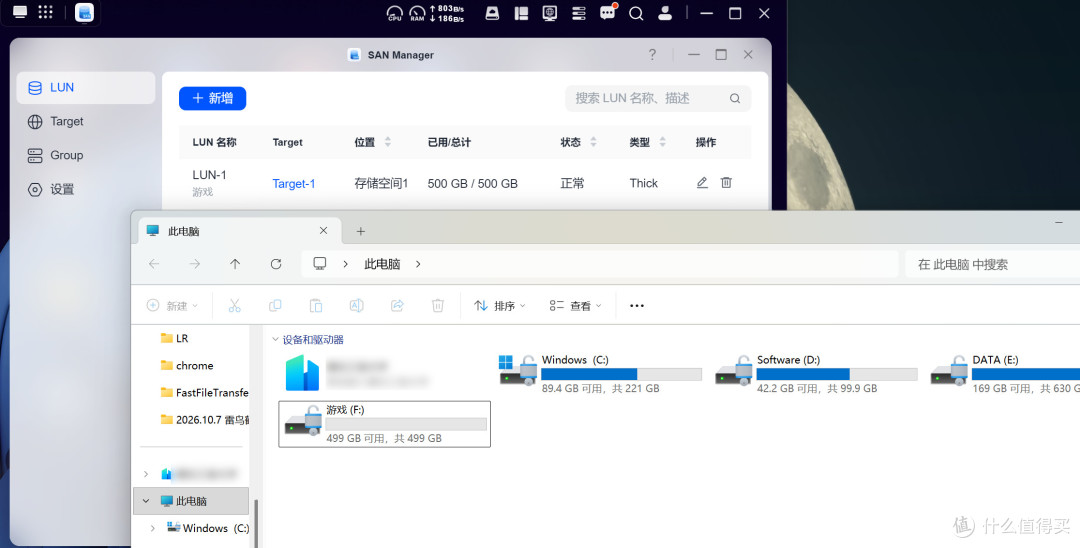
Task: Click the Copy icon in Explorer toolbar
Action: [x=275, y=305]
